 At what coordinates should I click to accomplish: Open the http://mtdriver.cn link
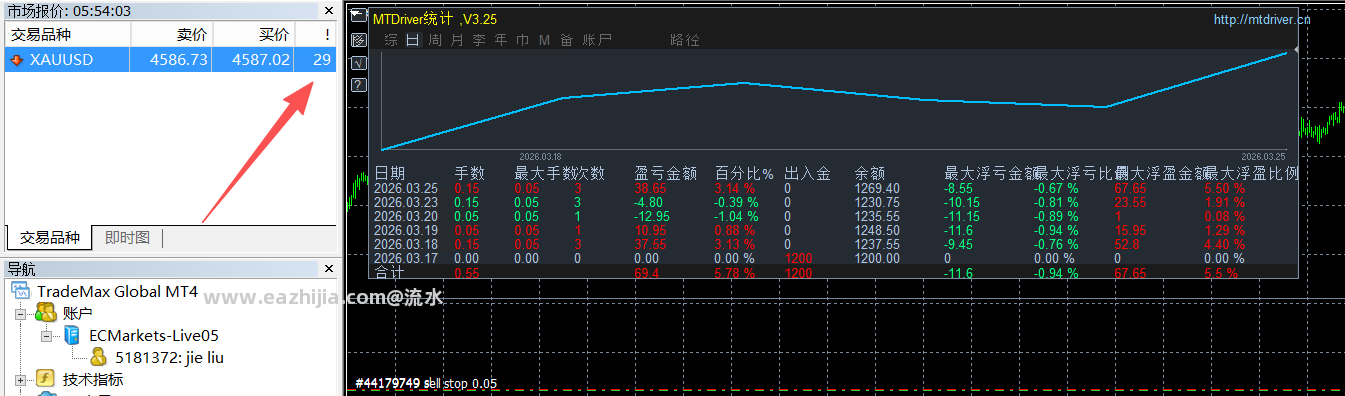[1262, 19]
